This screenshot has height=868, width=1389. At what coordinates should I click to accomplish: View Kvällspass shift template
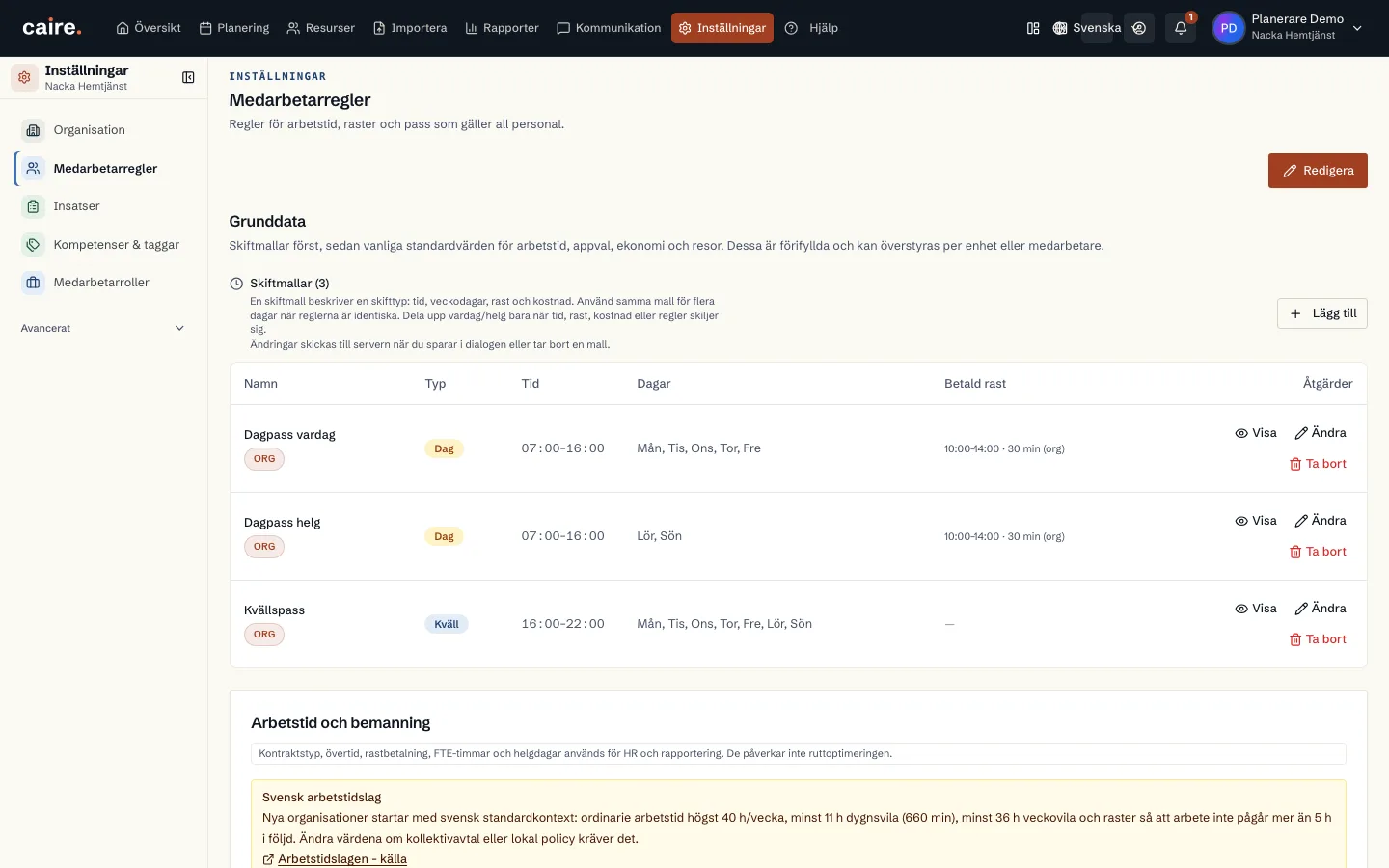tap(1256, 609)
